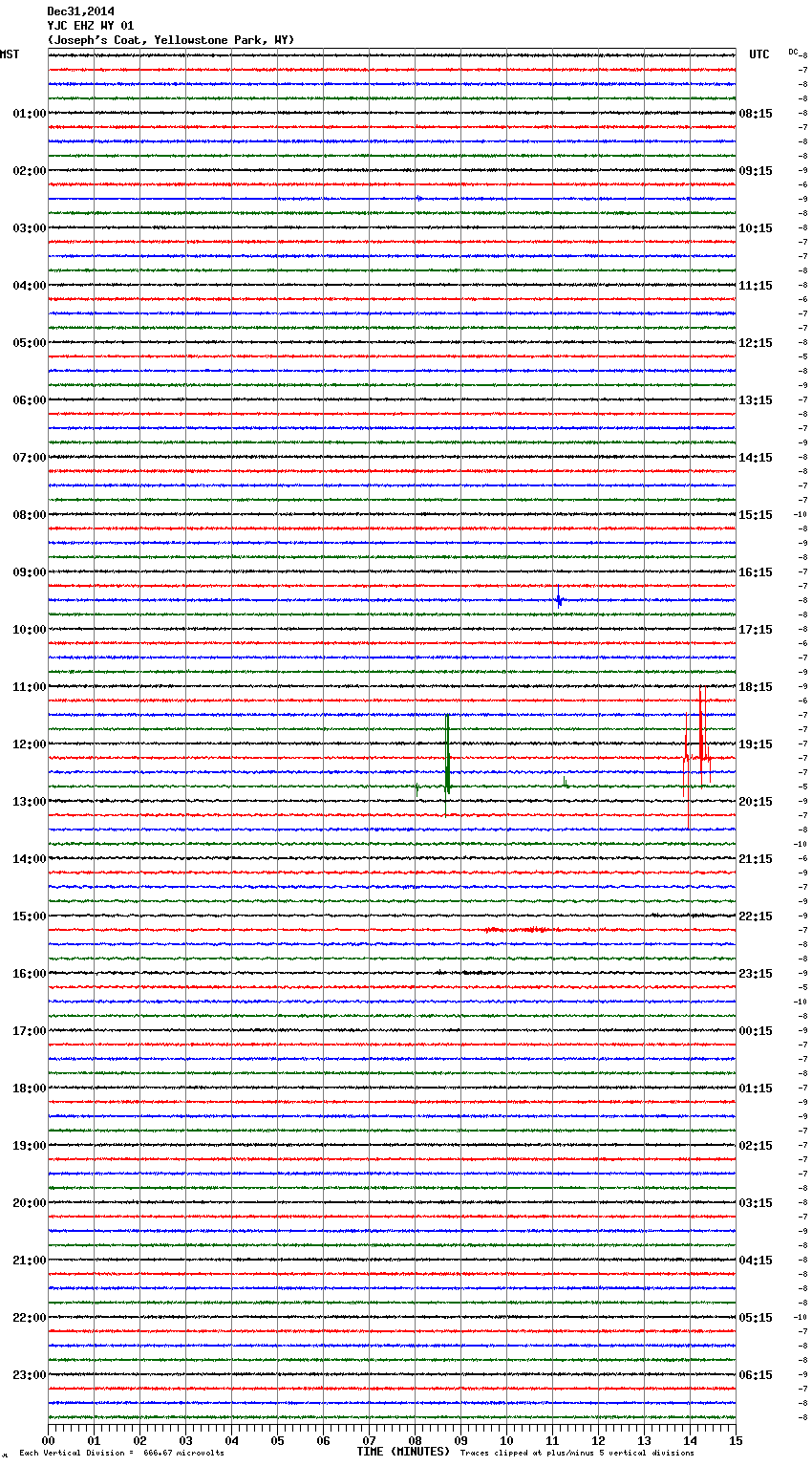This screenshot has width=812, height=1466.
Task: Click the 20:15 UTC time label
Action: [x=756, y=802]
